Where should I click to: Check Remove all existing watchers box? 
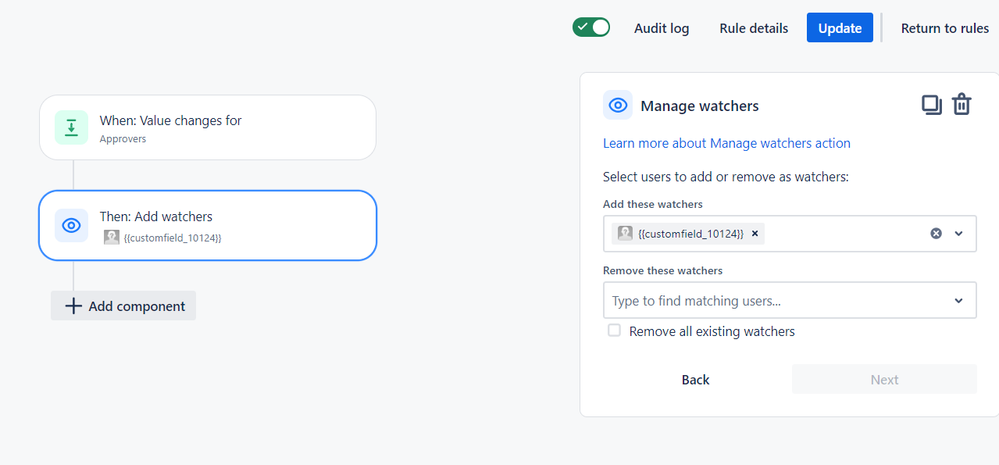[x=614, y=331]
